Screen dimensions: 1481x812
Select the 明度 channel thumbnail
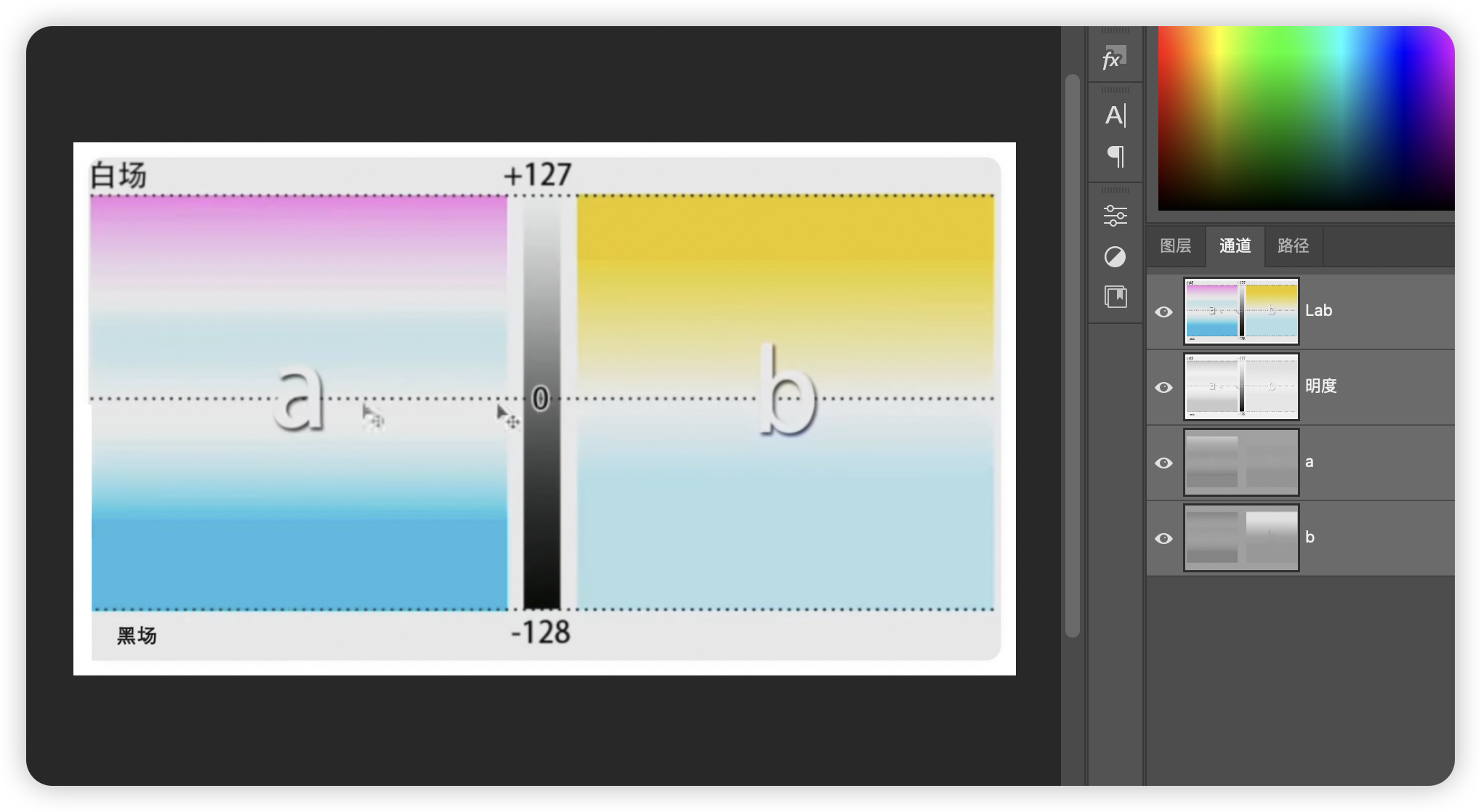pos(1241,386)
